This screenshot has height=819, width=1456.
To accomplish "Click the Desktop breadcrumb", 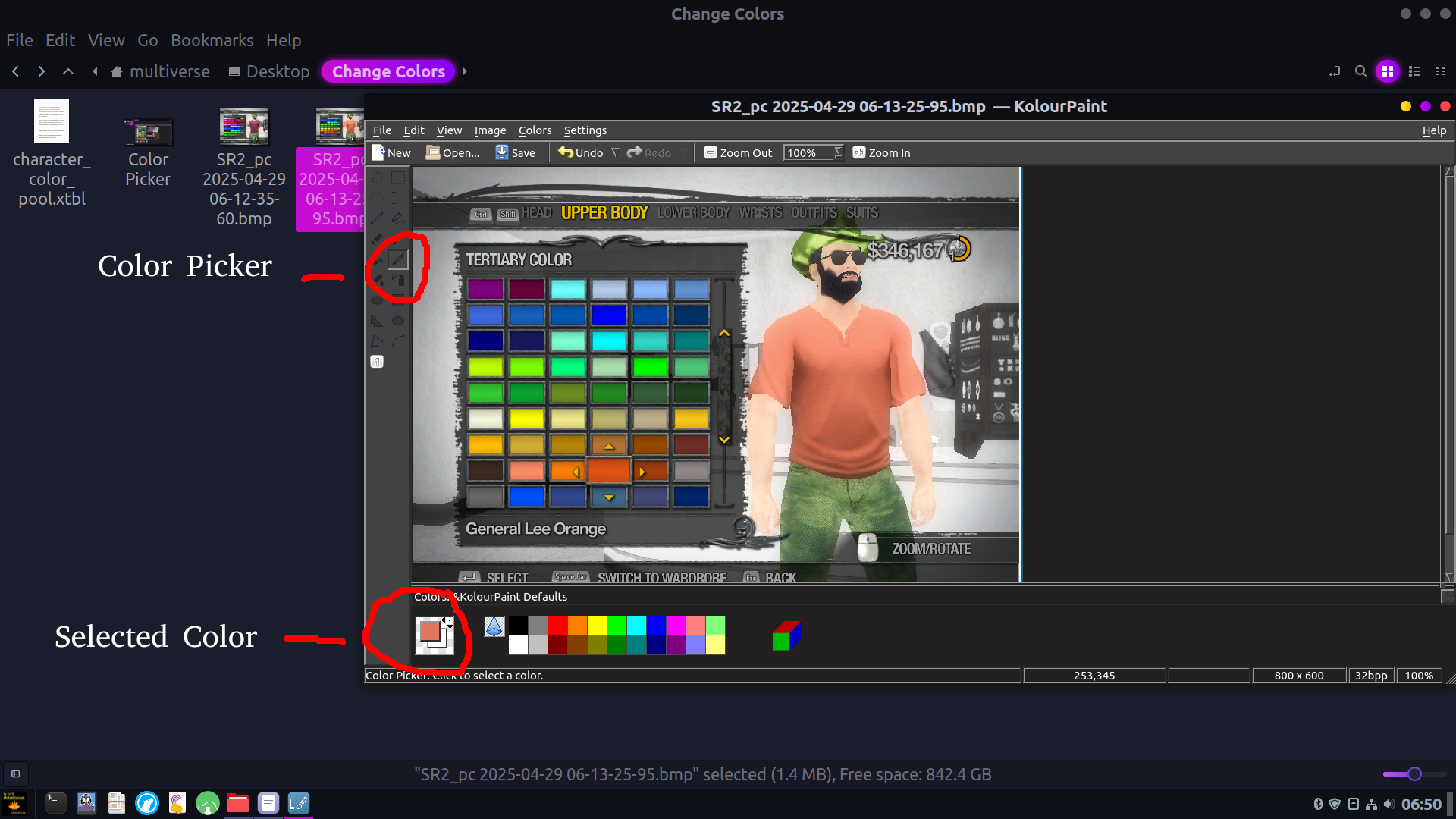I will click(x=269, y=71).
